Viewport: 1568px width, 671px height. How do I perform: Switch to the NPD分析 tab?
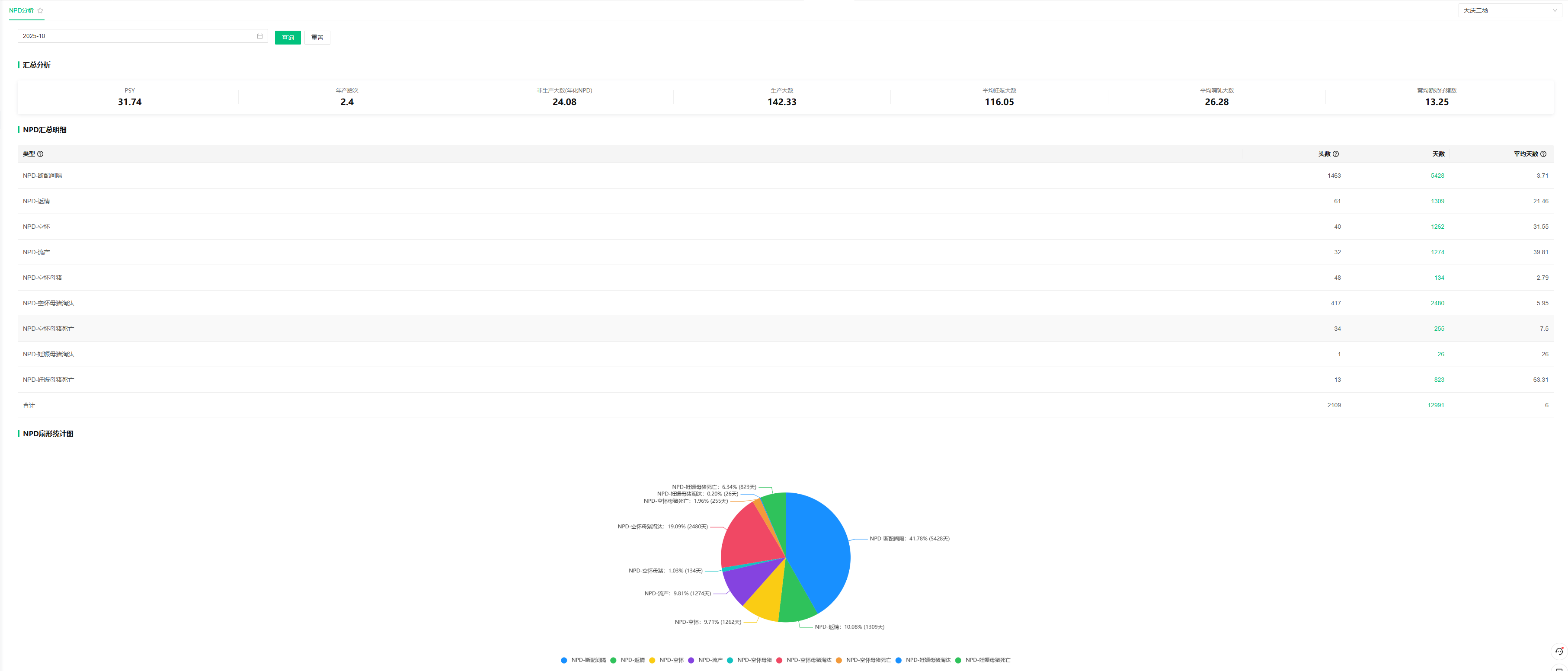point(21,10)
